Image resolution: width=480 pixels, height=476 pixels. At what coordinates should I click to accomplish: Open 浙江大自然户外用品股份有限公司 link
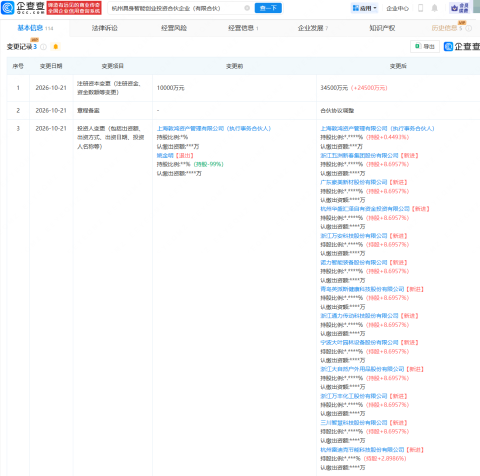(x=362, y=369)
